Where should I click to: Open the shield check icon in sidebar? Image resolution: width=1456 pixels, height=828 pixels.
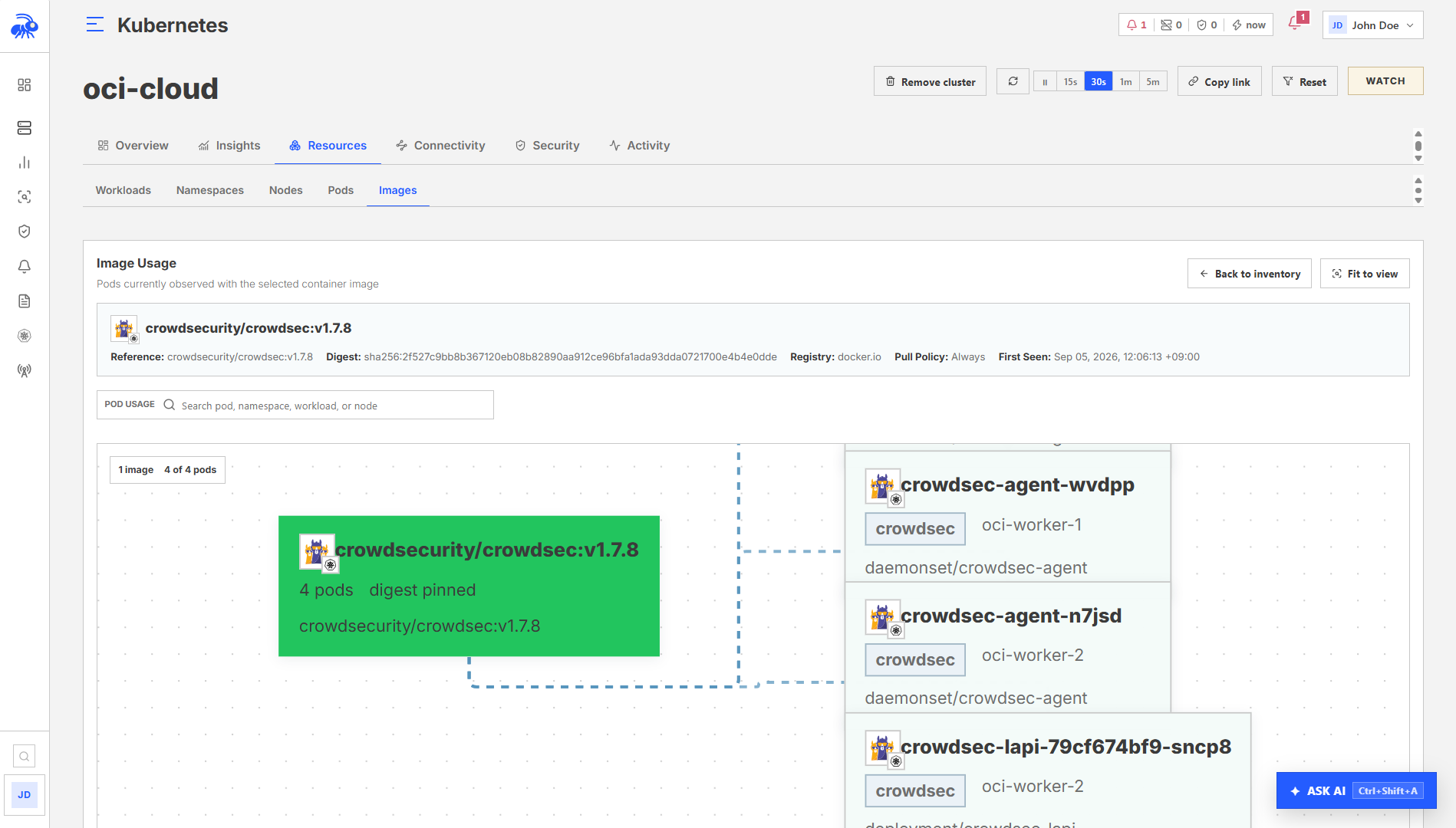click(25, 232)
